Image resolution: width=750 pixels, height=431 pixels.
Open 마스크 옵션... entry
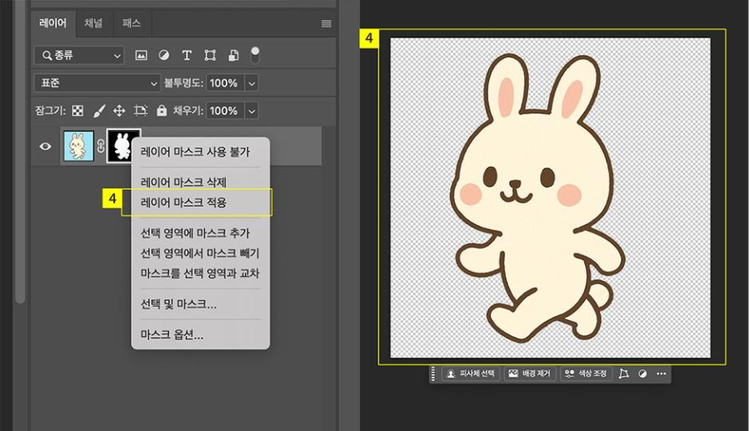(172, 334)
